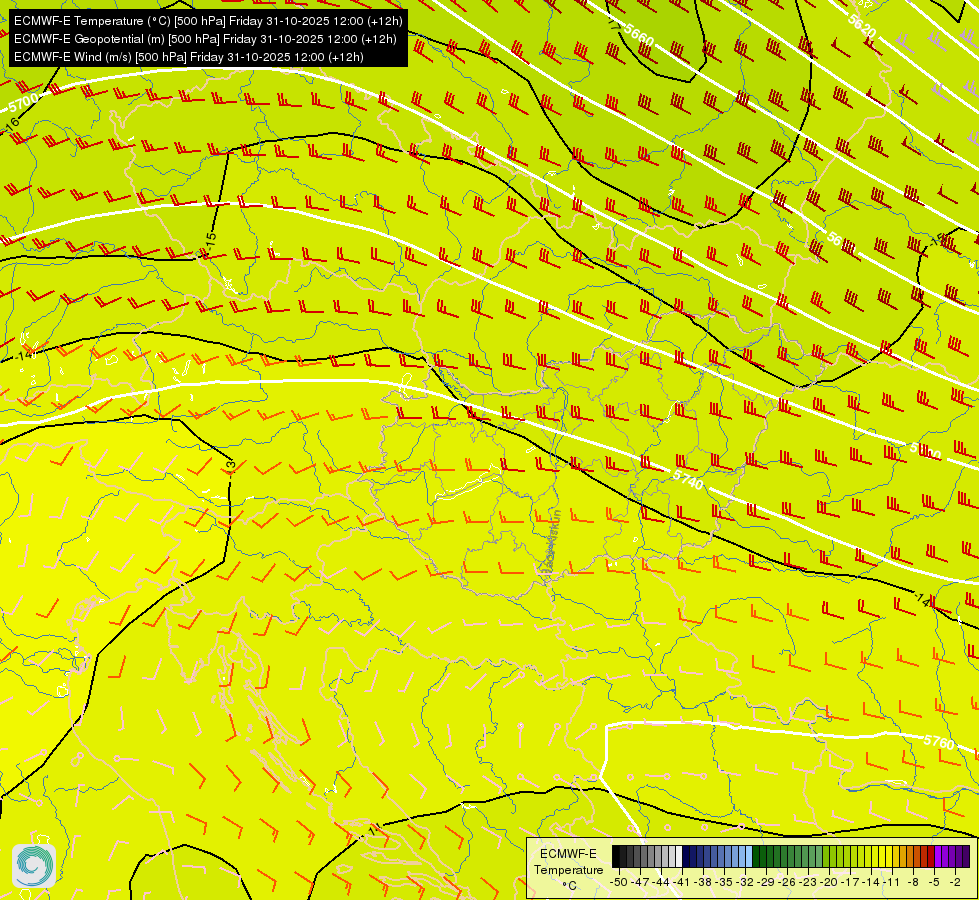Click the -38 legend scale value
Image resolution: width=979 pixels, height=900 pixels.
[704, 882]
